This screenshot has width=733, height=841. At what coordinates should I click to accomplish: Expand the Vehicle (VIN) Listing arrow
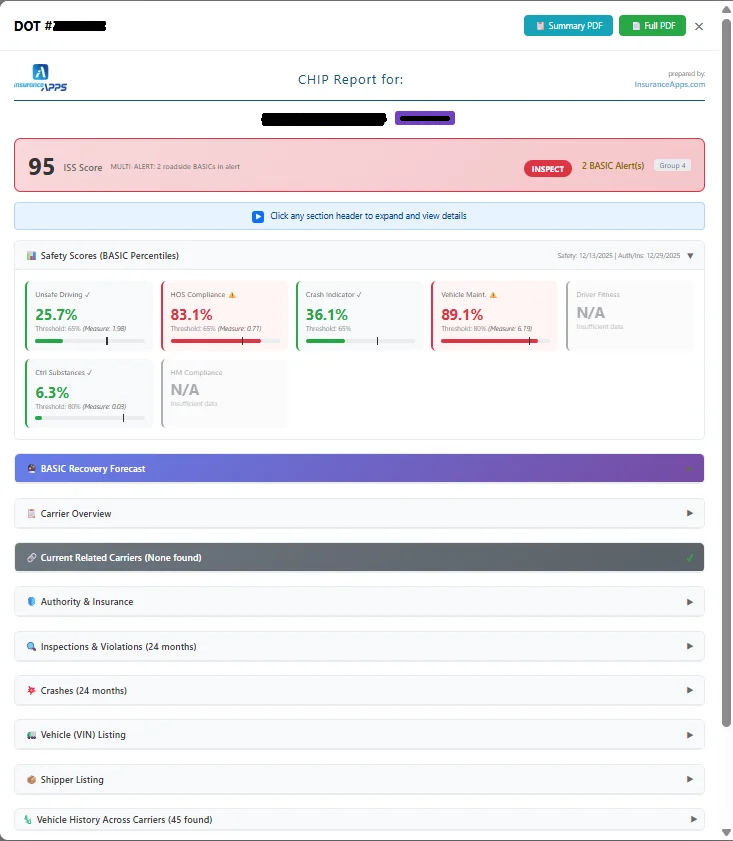pyautogui.click(x=690, y=735)
